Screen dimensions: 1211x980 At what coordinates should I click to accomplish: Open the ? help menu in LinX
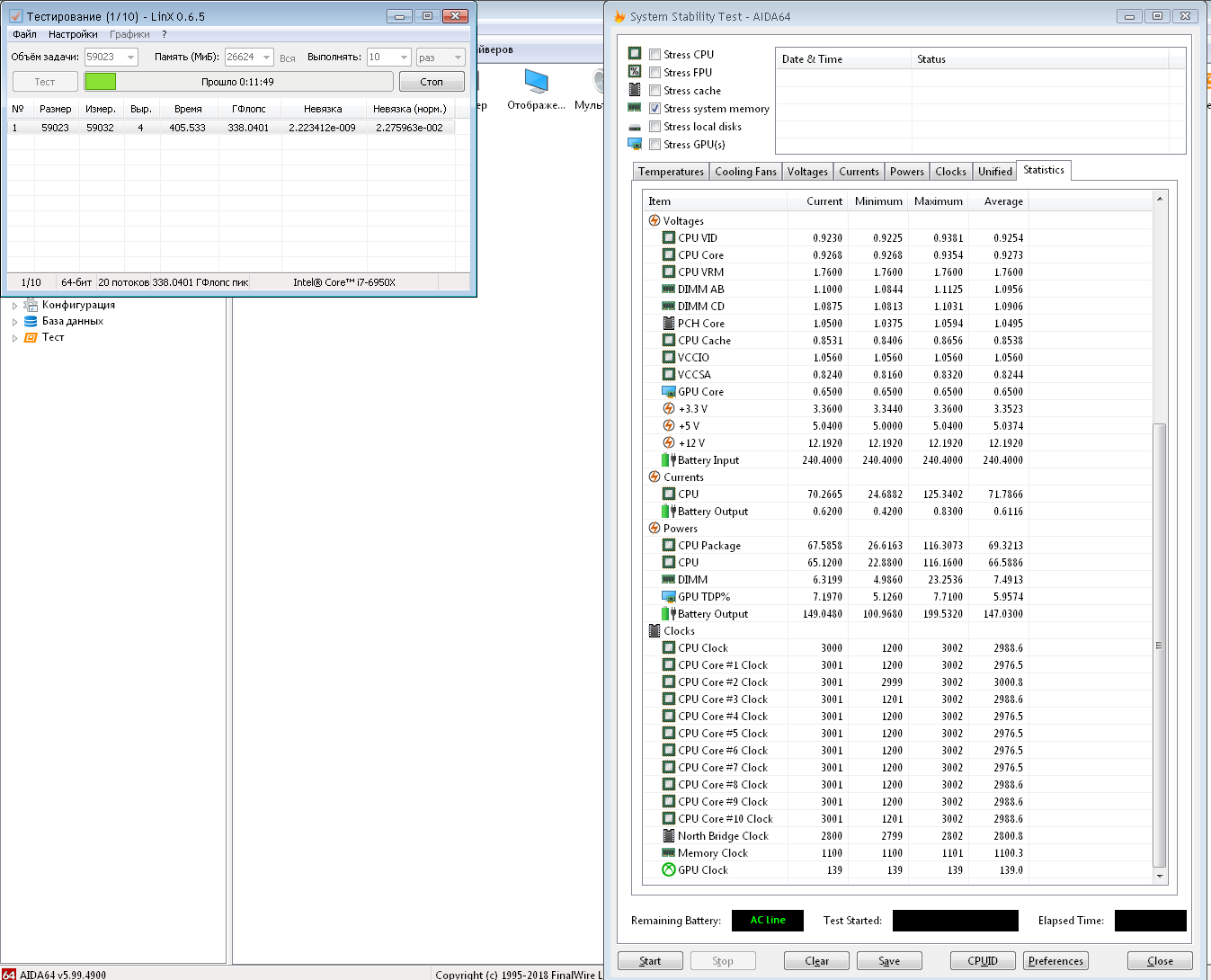pos(165,34)
